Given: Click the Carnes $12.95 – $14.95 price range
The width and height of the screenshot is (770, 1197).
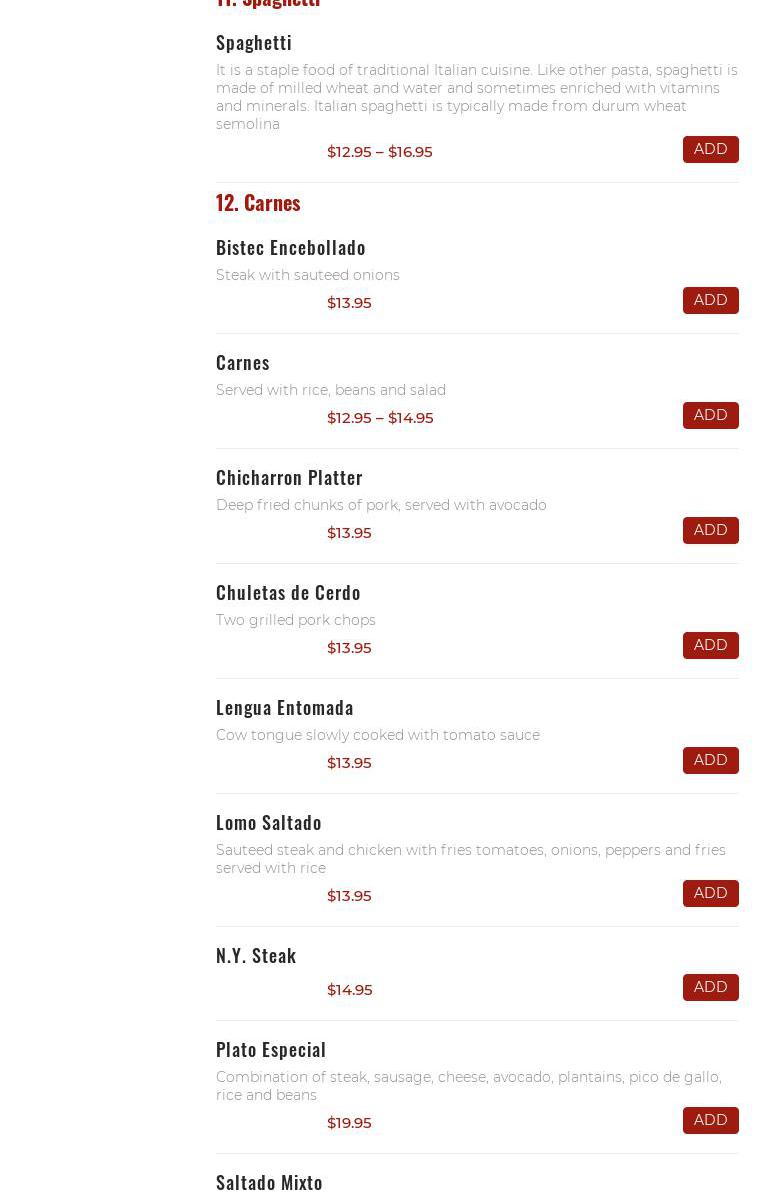Looking at the screenshot, I should (x=380, y=418).
